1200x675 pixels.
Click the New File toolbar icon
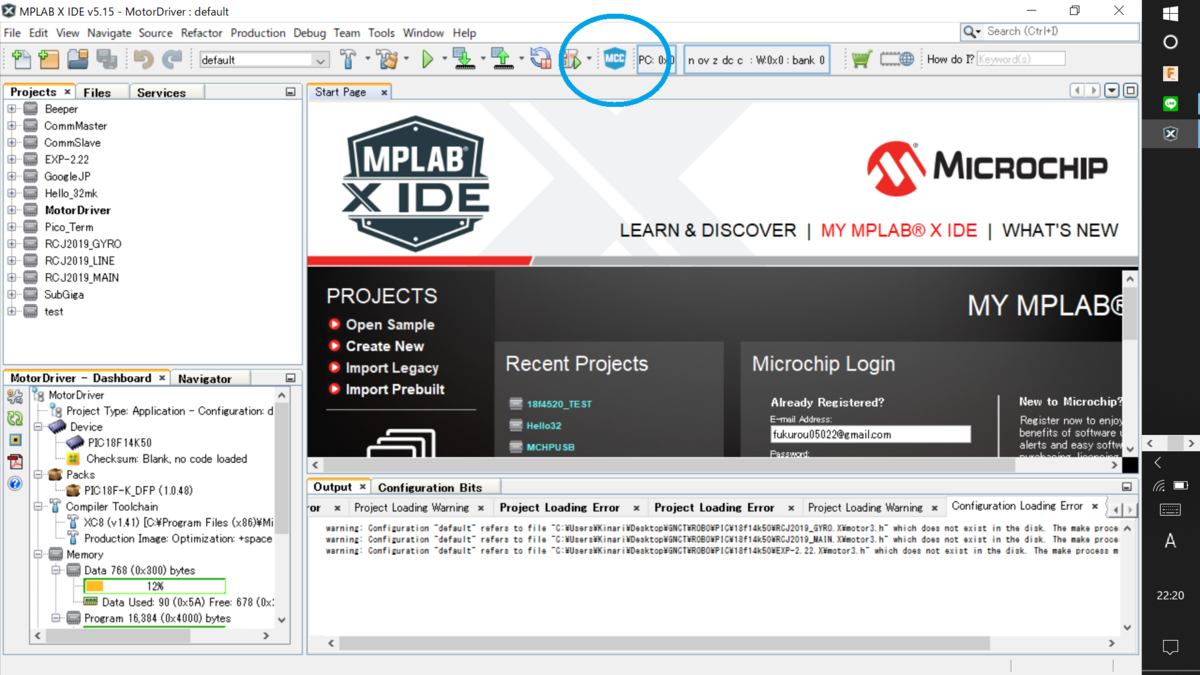pos(21,60)
